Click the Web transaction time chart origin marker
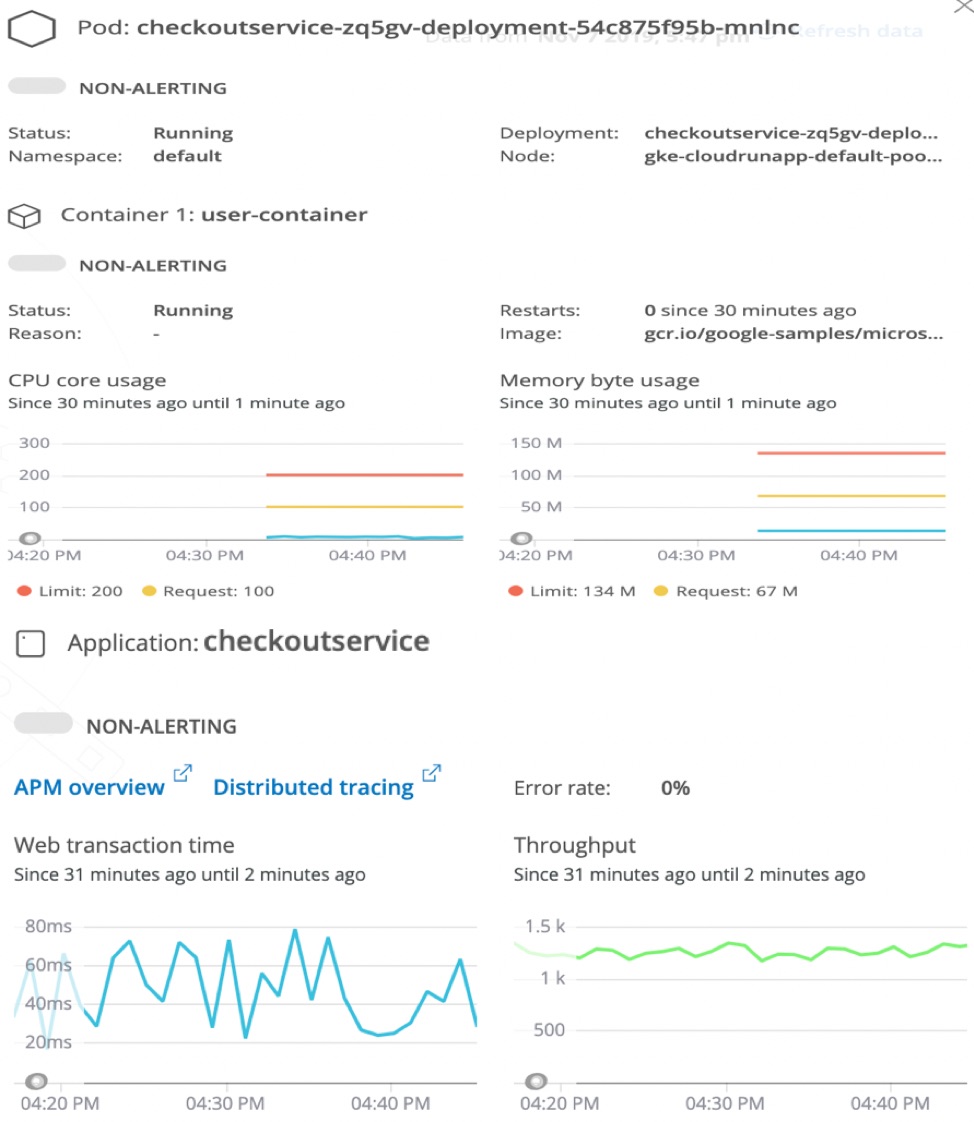 click(x=36, y=1080)
